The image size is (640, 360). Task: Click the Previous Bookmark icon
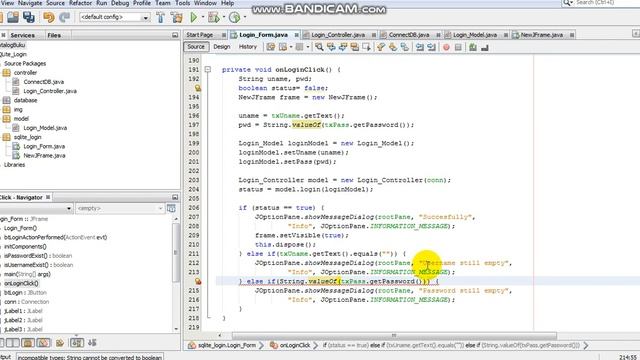pos(381,47)
